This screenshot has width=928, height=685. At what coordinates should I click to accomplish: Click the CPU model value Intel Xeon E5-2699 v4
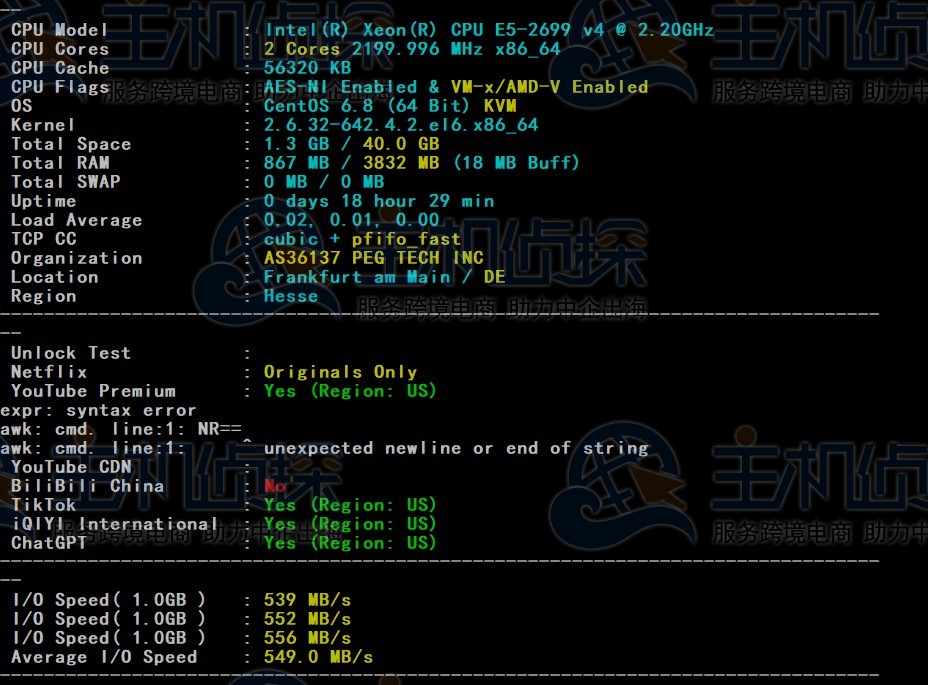coord(488,30)
